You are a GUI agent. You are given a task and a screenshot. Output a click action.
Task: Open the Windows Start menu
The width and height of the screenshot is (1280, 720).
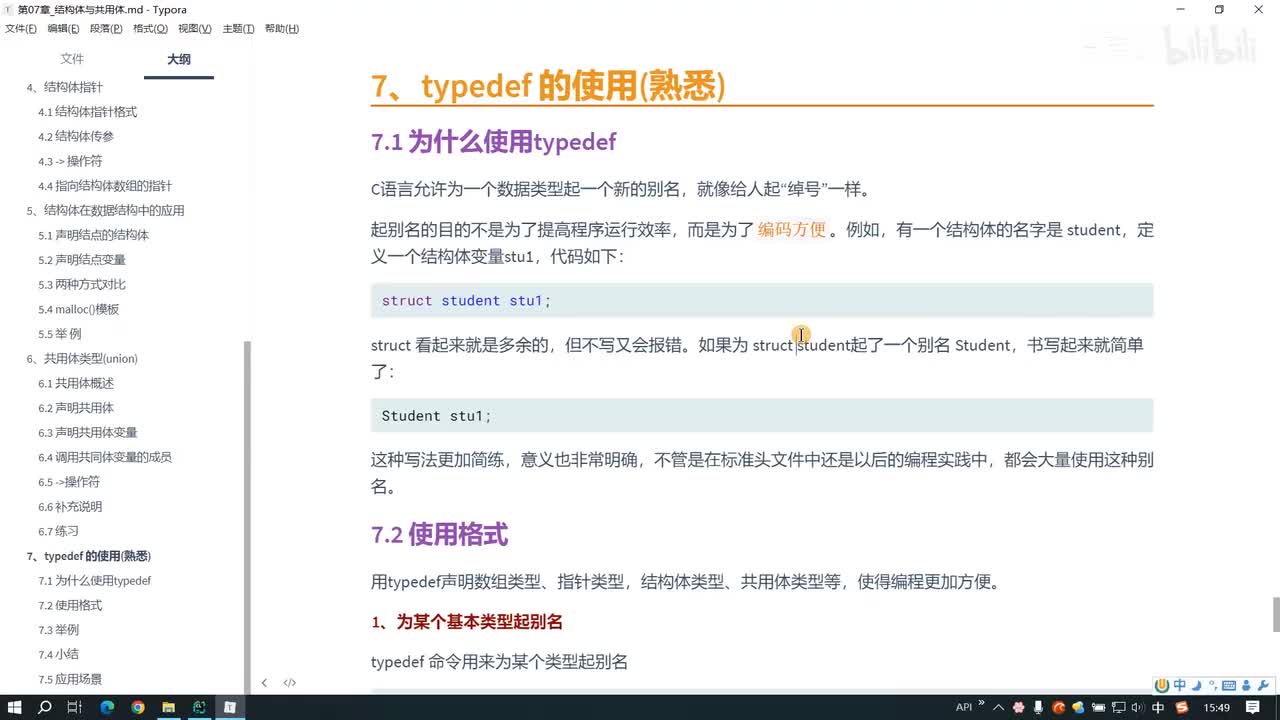pos(15,707)
